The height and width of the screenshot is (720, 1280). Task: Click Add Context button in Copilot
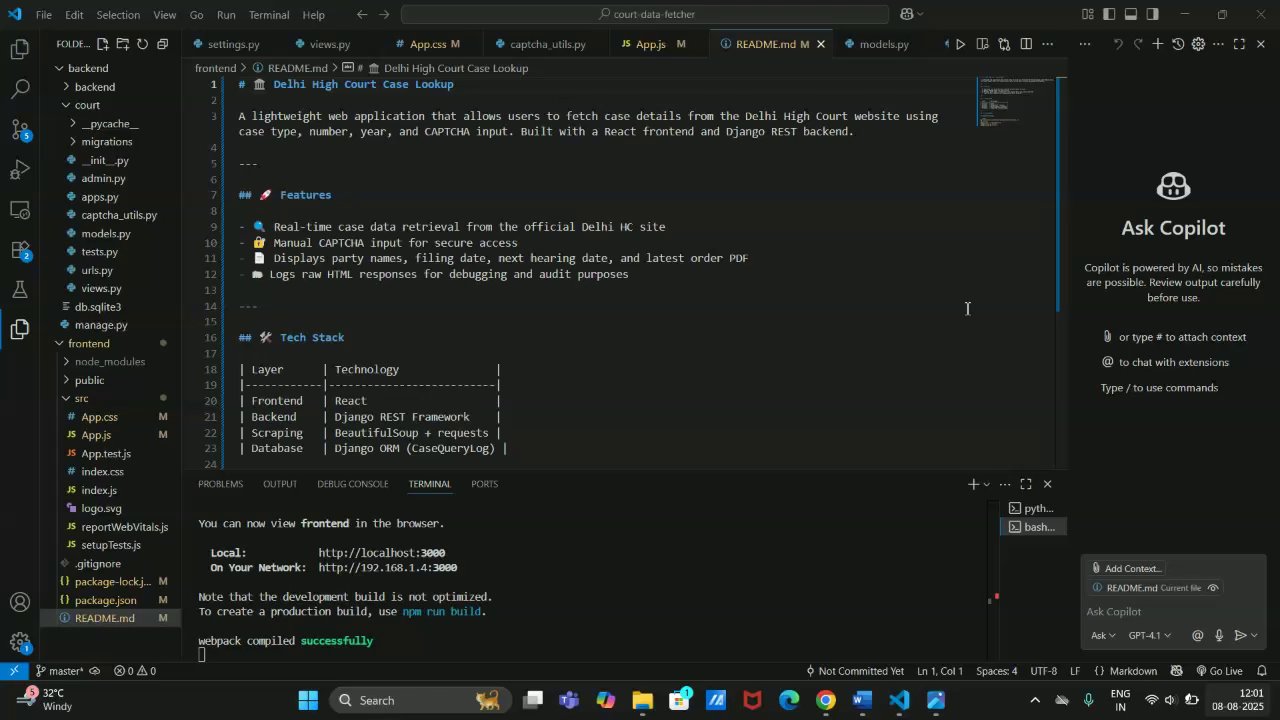click(x=1126, y=568)
